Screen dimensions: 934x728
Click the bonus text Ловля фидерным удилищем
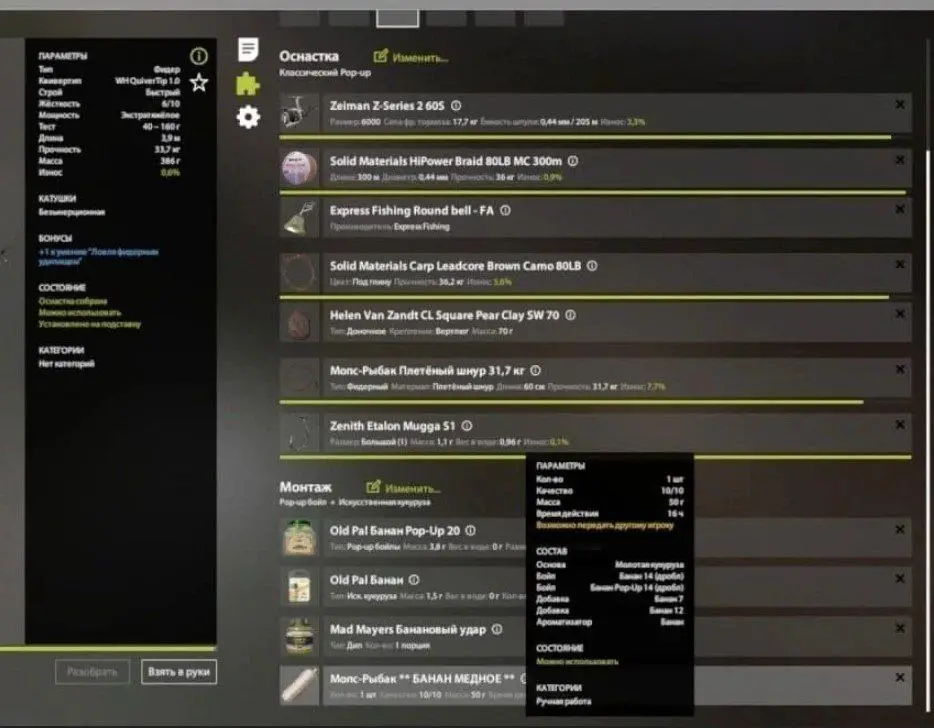[98, 256]
